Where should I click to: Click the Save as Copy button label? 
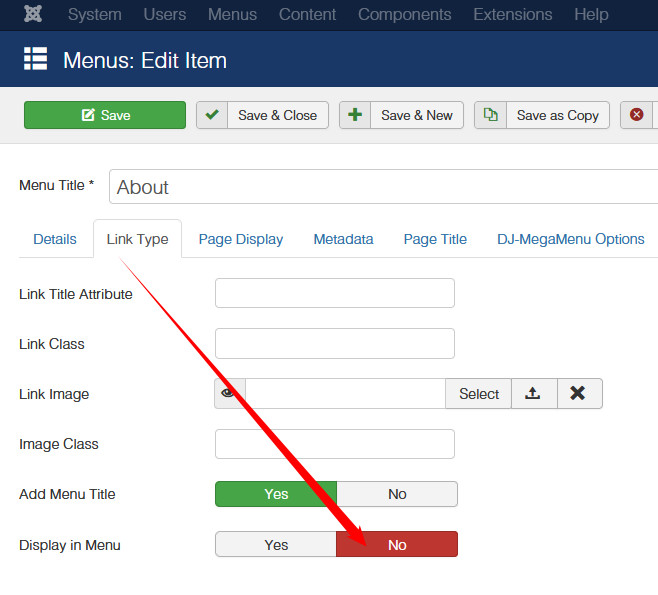coord(558,115)
